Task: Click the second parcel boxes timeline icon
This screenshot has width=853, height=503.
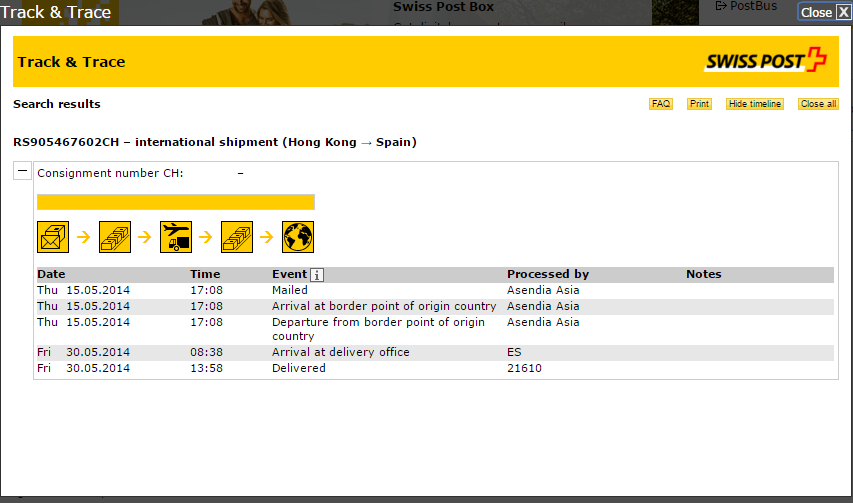Action: click(x=236, y=237)
